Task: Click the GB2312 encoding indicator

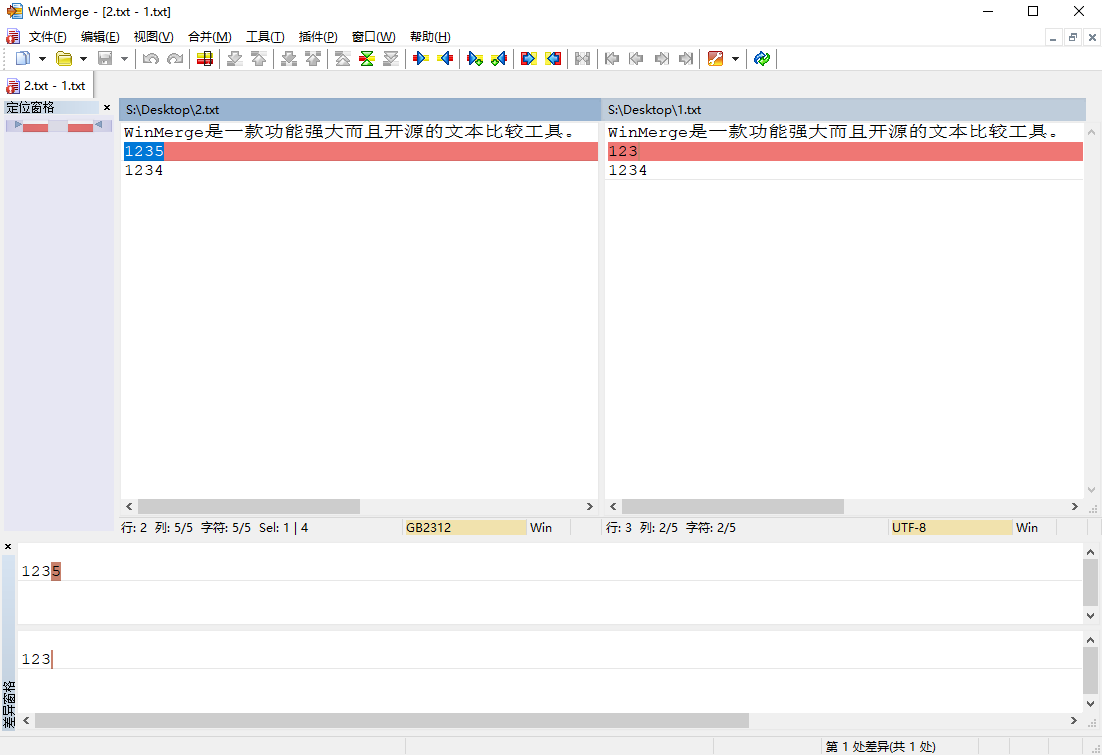Action: 464,527
